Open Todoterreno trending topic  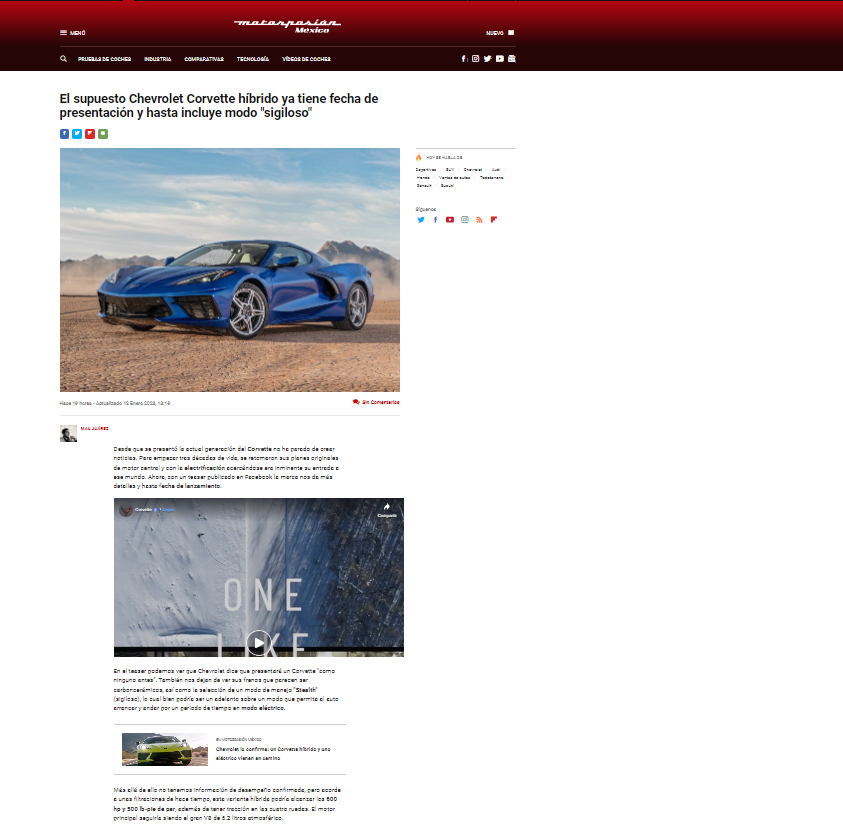click(x=491, y=178)
